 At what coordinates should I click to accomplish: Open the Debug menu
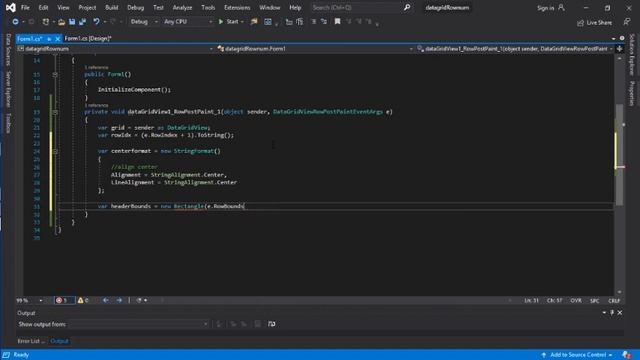[x=136, y=7]
